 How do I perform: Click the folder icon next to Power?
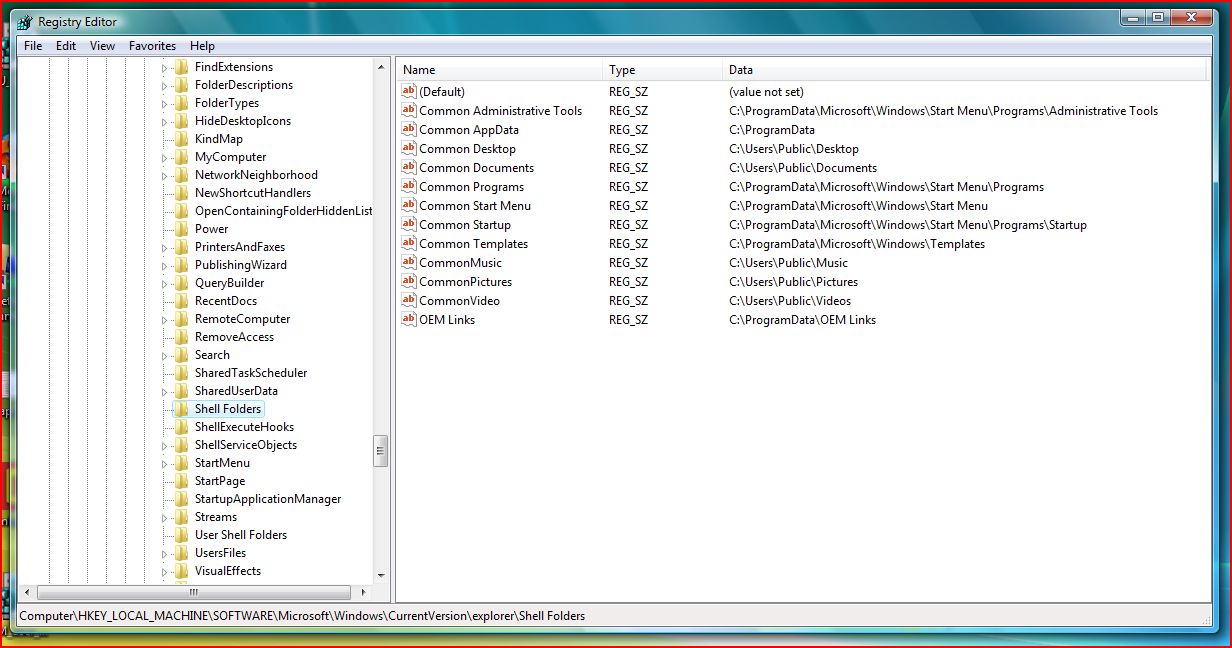coord(181,229)
